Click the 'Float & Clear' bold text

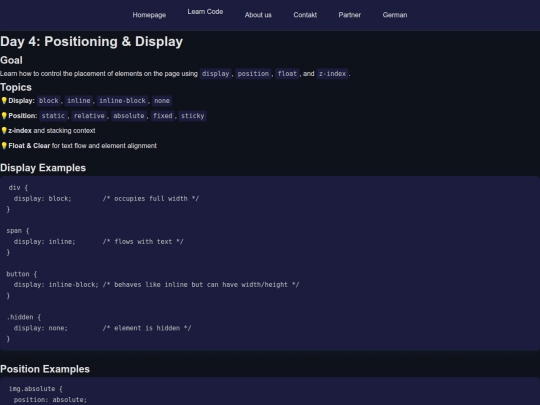[x=29, y=146]
